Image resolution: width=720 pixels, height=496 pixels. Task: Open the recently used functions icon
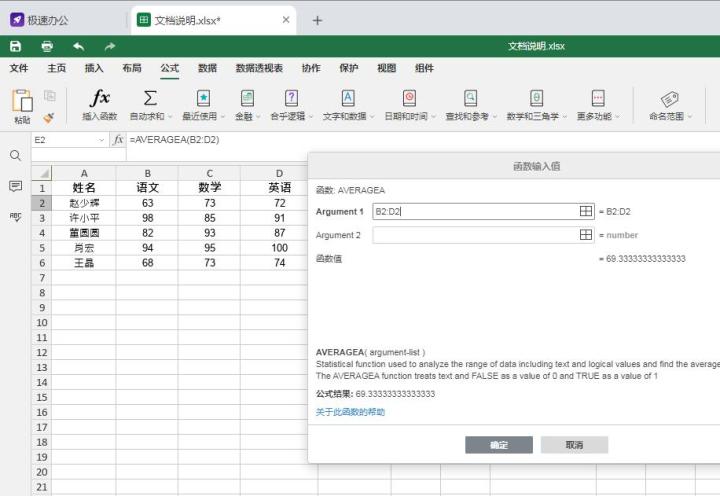(x=203, y=98)
